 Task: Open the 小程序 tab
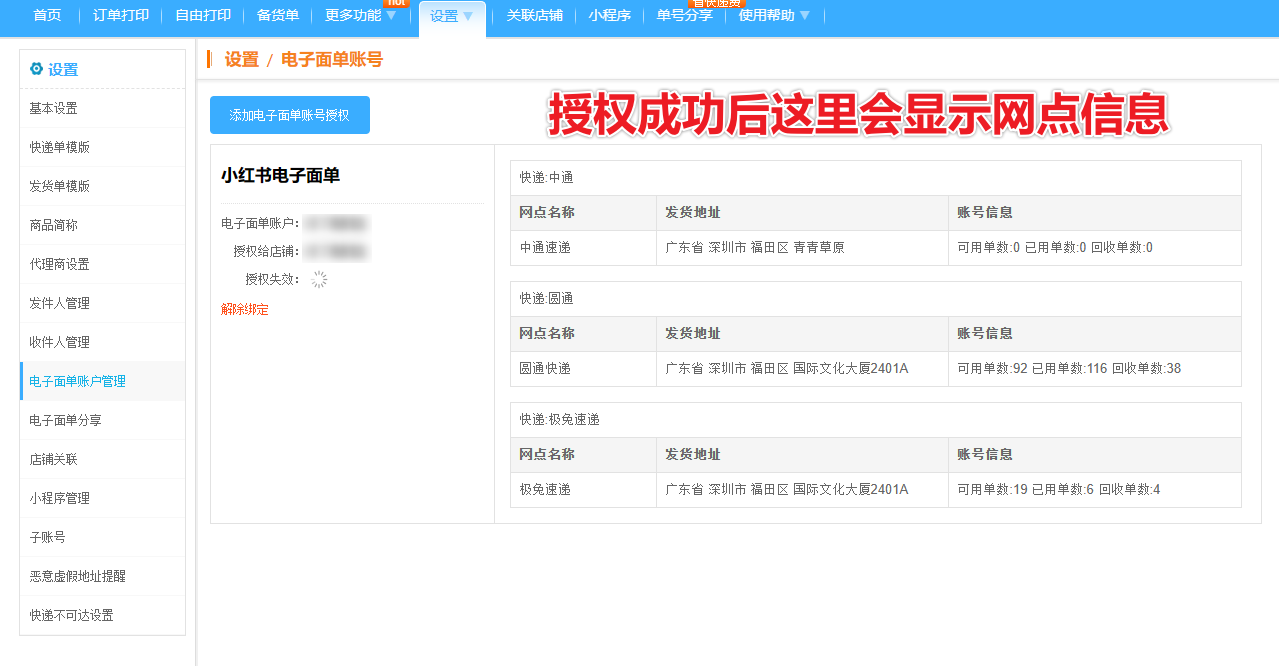(610, 16)
